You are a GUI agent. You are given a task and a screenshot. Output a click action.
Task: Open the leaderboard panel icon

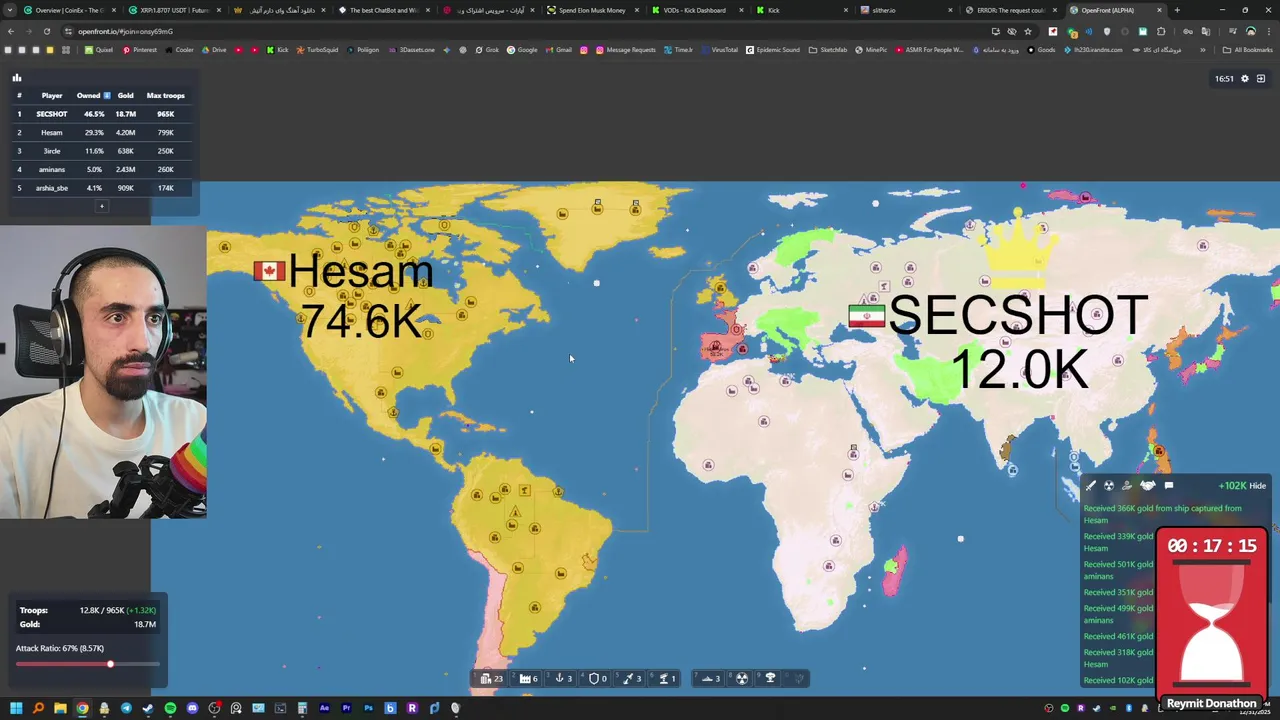click(x=16, y=78)
